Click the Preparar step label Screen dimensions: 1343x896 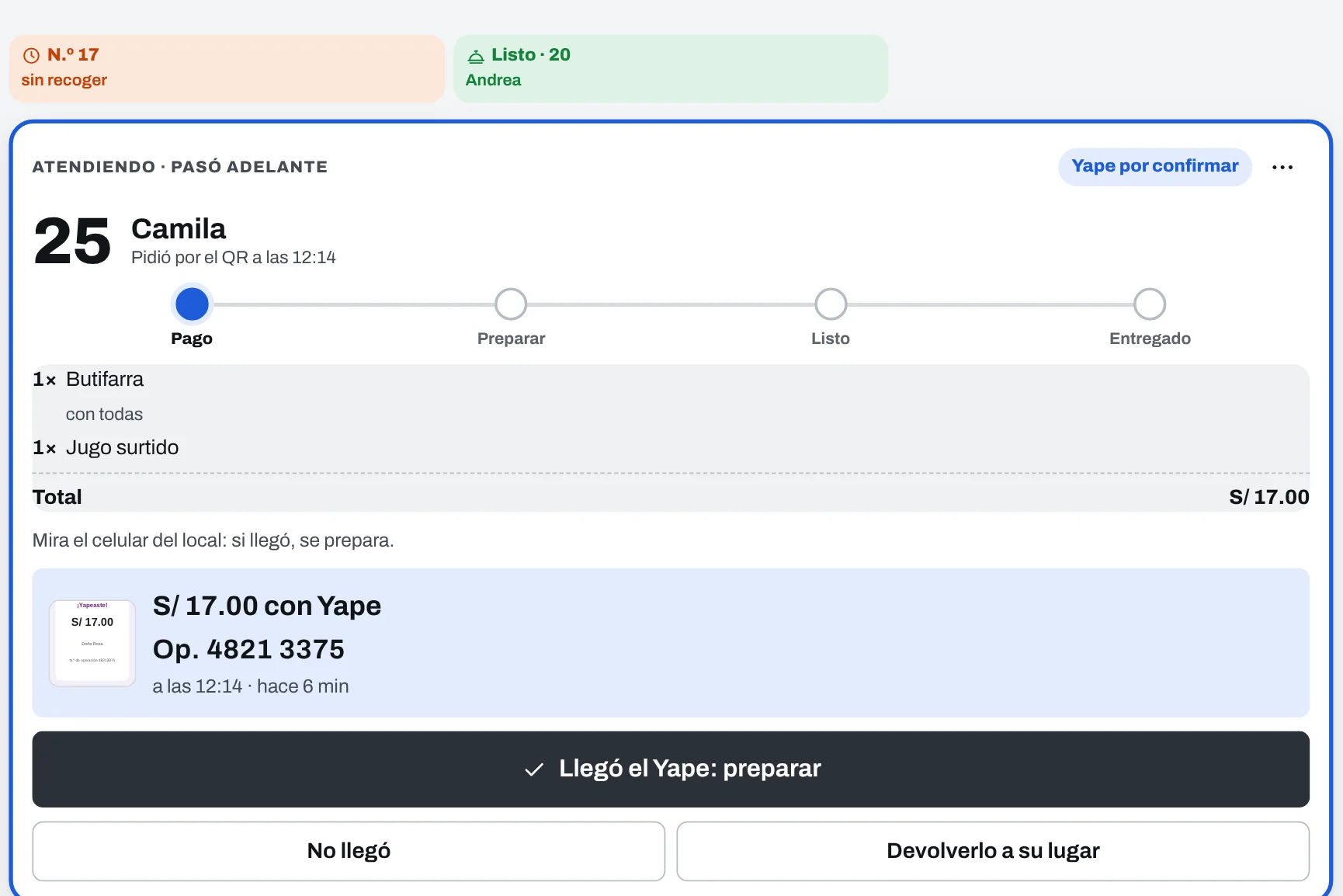511,339
